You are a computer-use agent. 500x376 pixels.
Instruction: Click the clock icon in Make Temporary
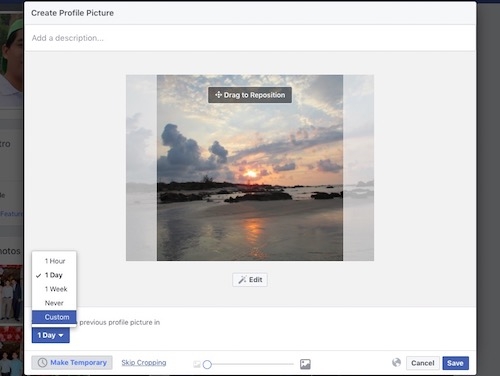point(42,363)
